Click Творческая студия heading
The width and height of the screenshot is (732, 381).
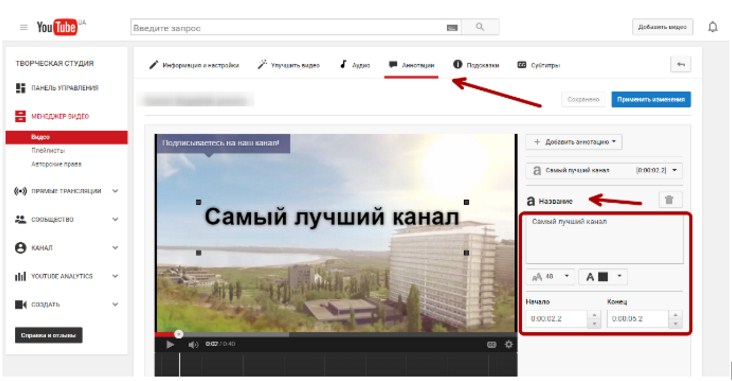[55, 63]
